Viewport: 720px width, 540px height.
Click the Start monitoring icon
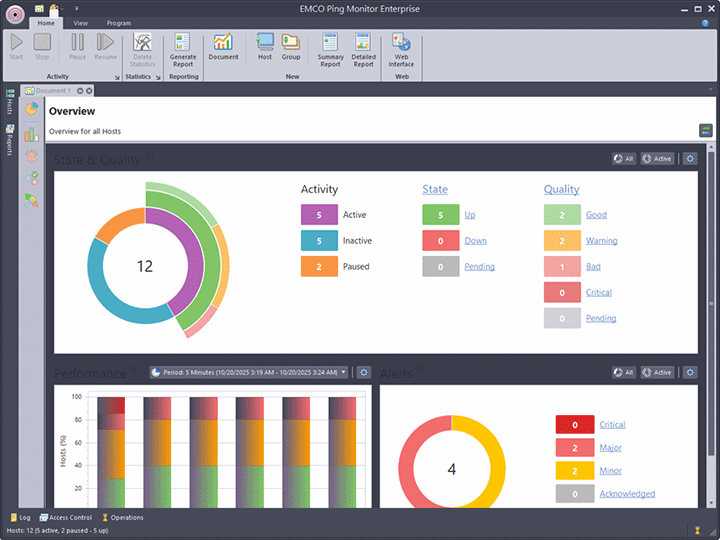[x=17, y=46]
